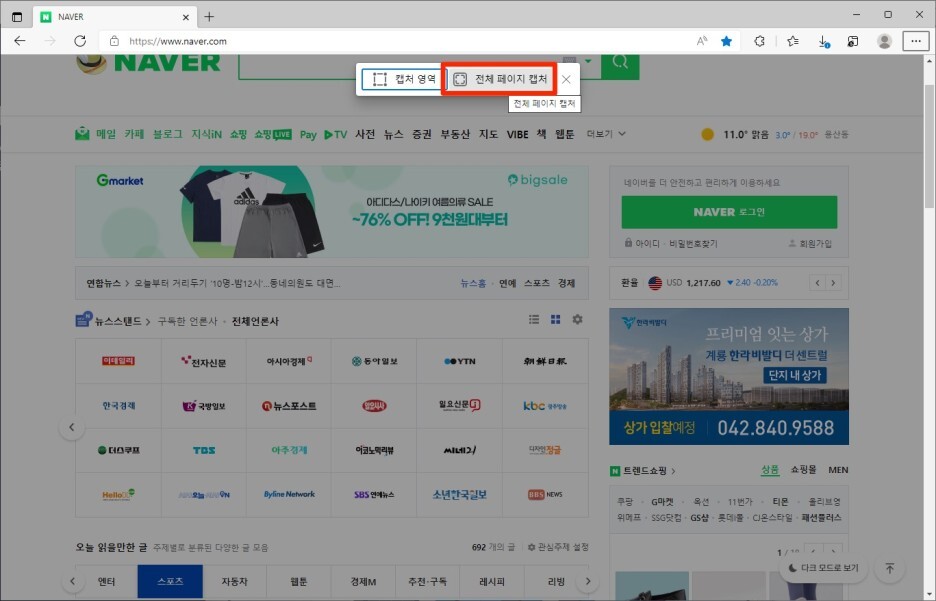Open the tab actions menu icon
This screenshot has width=936, height=601.
[x=17, y=17]
